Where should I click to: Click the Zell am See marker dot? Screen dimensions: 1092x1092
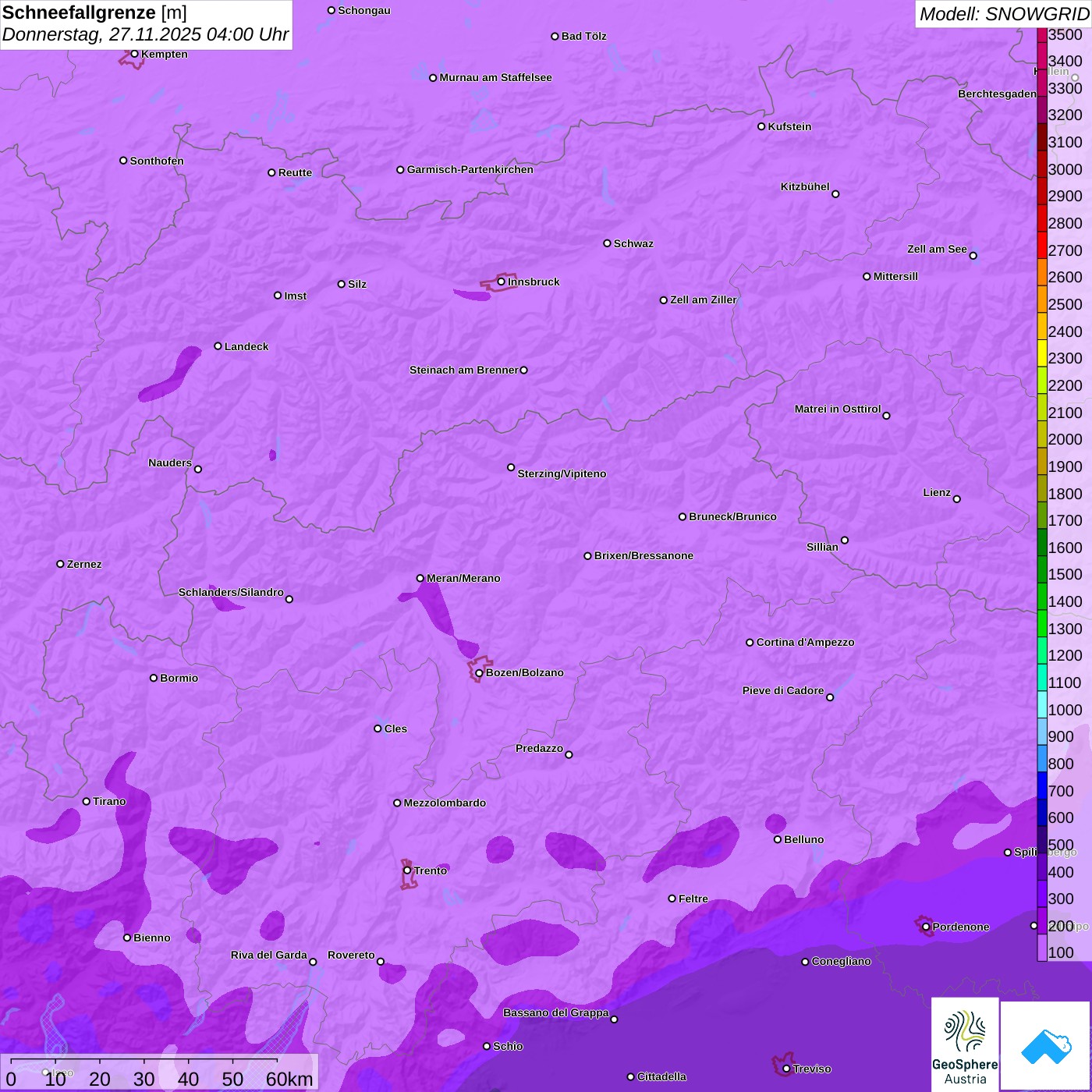point(973,256)
